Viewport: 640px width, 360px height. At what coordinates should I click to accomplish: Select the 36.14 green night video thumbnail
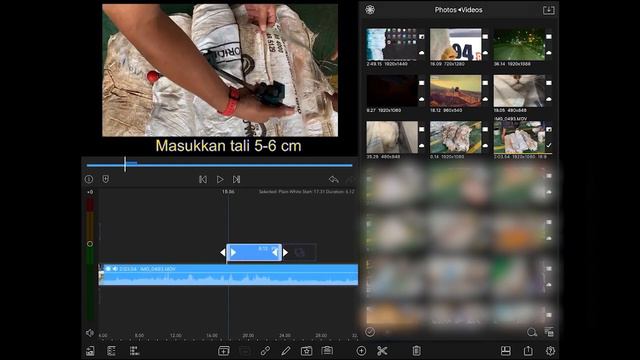tap(519, 44)
